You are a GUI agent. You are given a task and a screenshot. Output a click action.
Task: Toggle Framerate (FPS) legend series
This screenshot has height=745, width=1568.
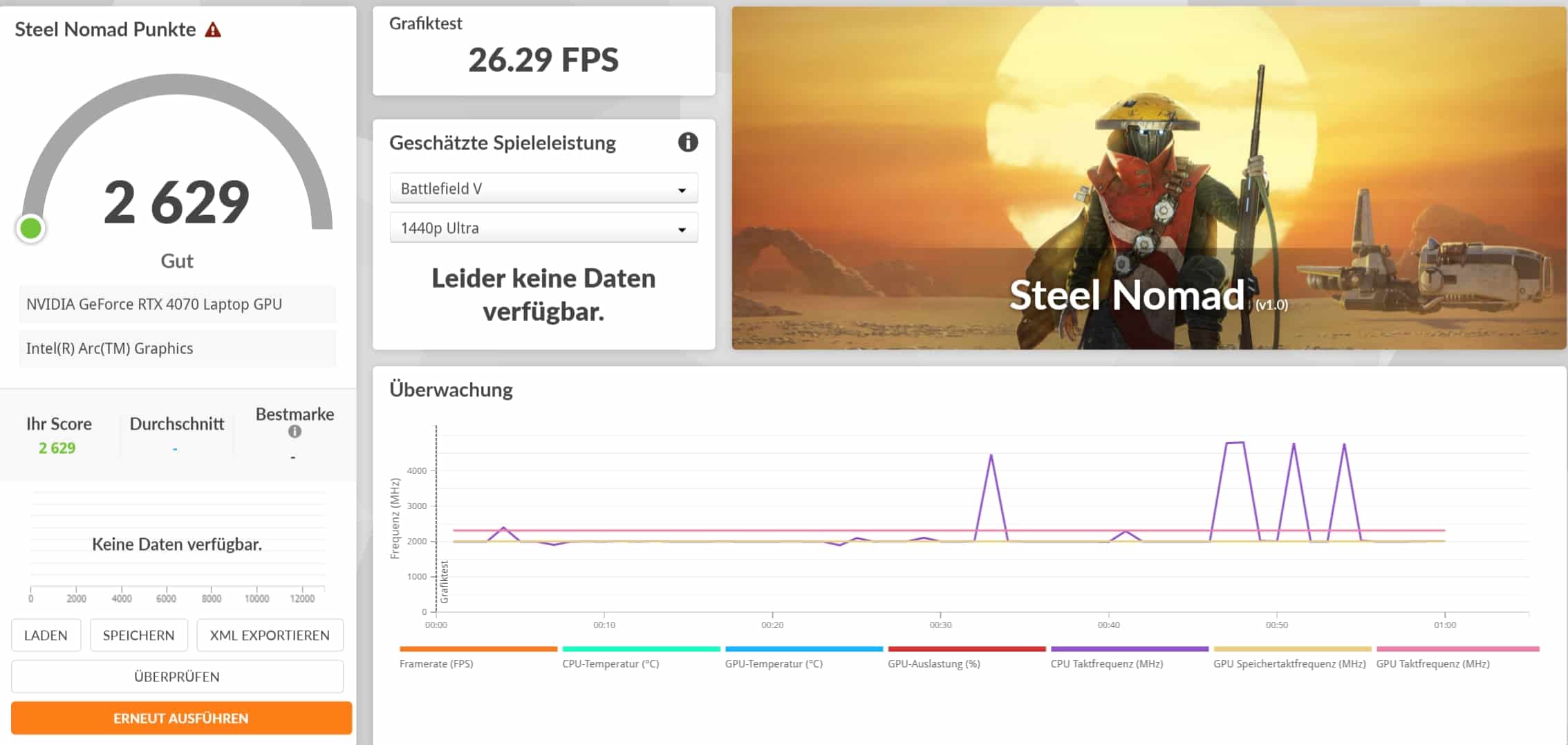click(436, 663)
